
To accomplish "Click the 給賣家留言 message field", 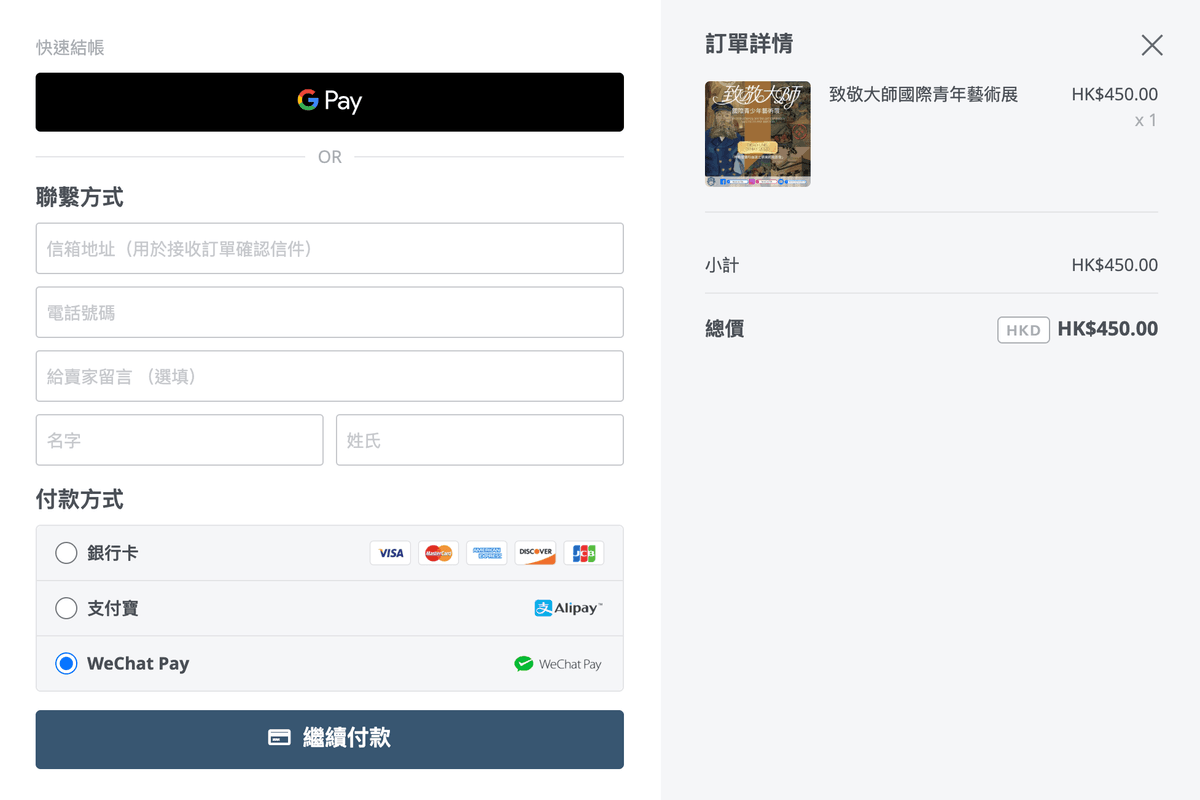I will 330,376.
